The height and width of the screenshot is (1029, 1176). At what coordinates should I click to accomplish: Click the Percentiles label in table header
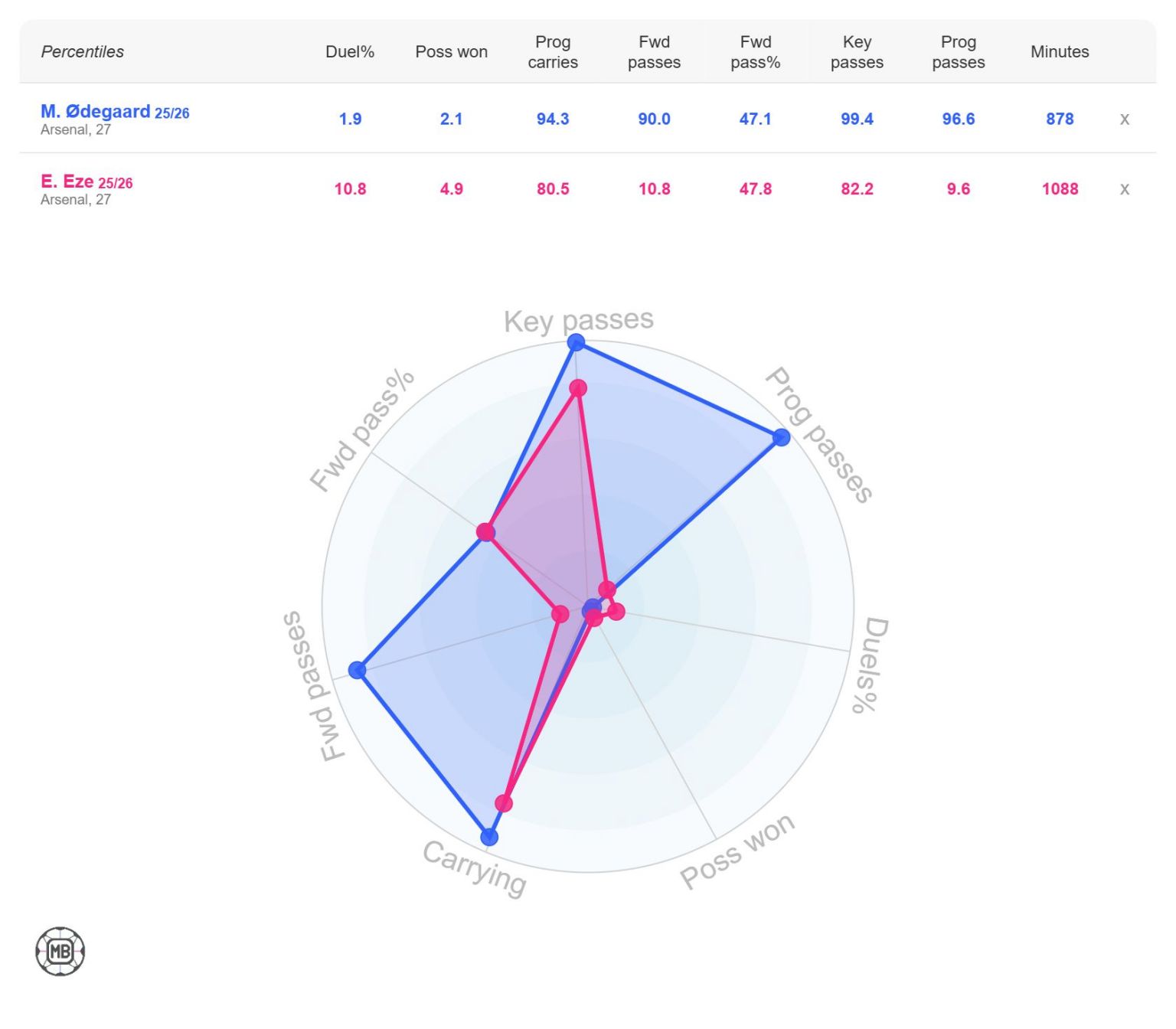82,51
